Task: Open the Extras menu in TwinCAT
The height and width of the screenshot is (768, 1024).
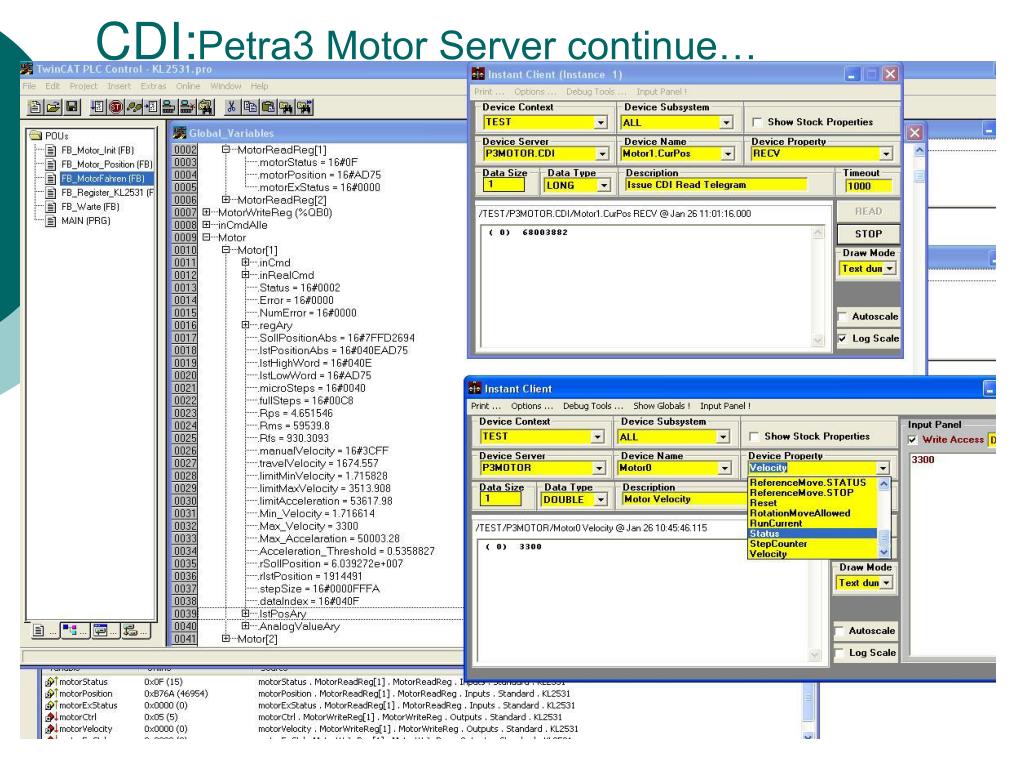Action: click(153, 86)
